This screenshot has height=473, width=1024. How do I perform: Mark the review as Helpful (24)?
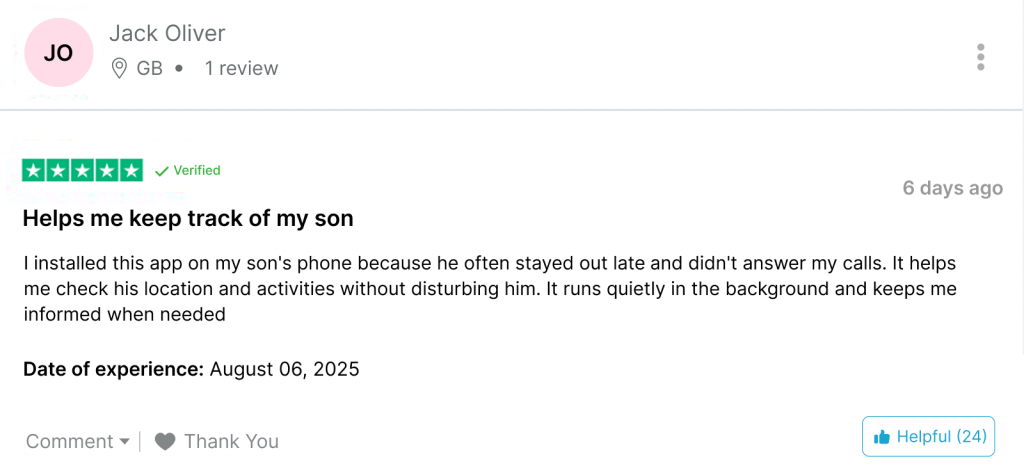click(x=928, y=436)
